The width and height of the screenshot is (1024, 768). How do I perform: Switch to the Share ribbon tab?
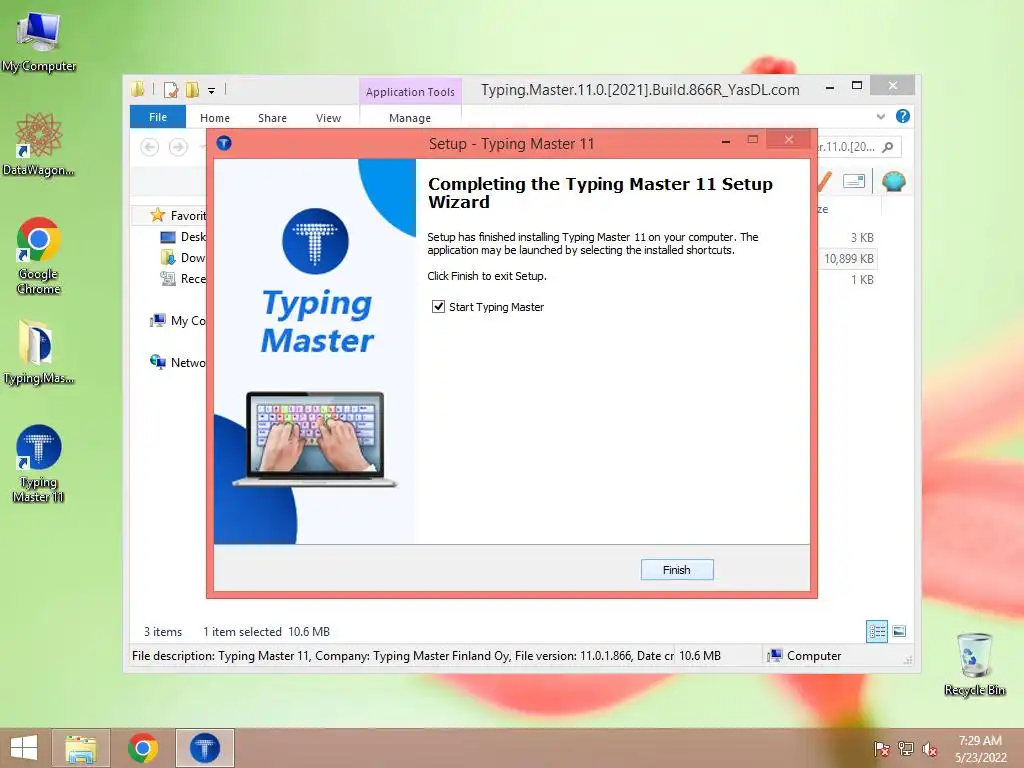click(x=272, y=118)
